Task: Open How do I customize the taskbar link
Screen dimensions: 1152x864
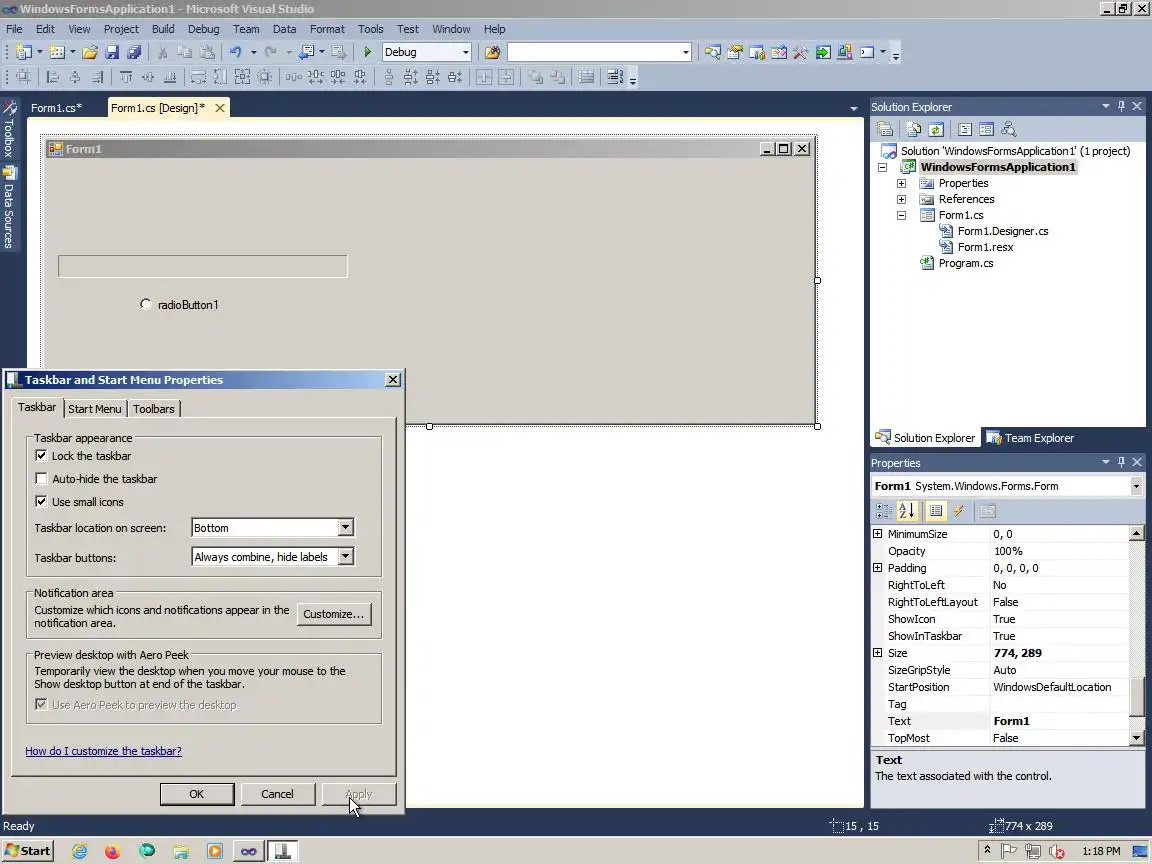Action: (x=104, y=750)
